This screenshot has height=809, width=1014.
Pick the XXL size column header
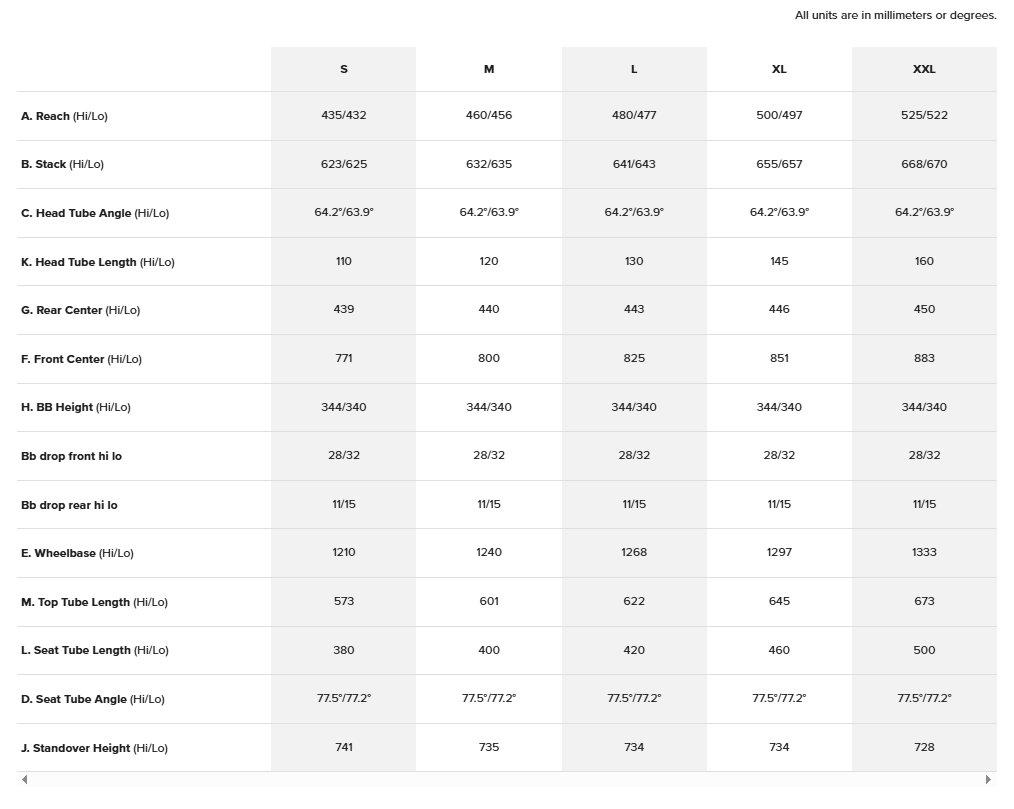point(924,69)
